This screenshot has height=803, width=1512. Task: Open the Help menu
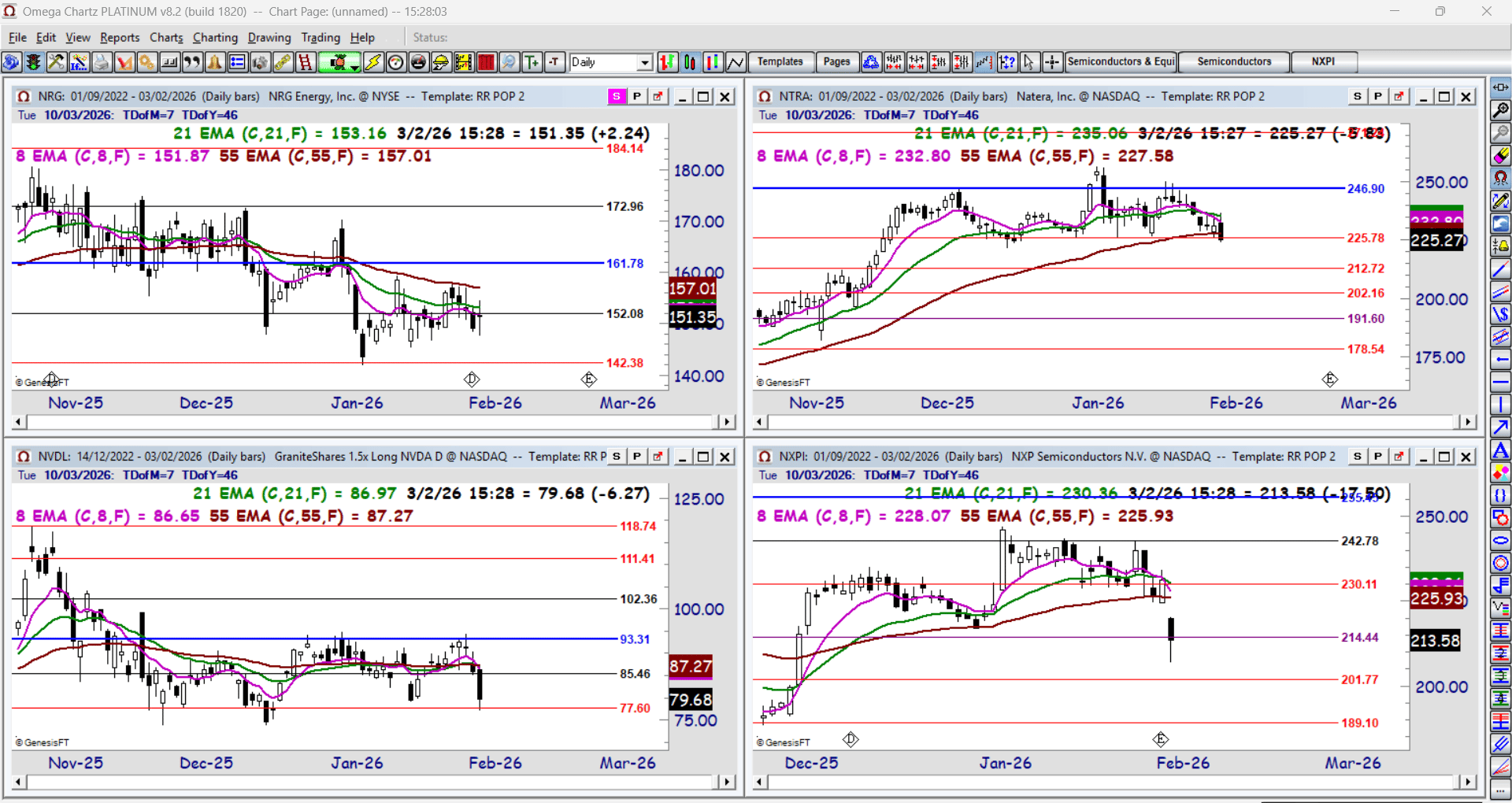click(x=362, y=37)
